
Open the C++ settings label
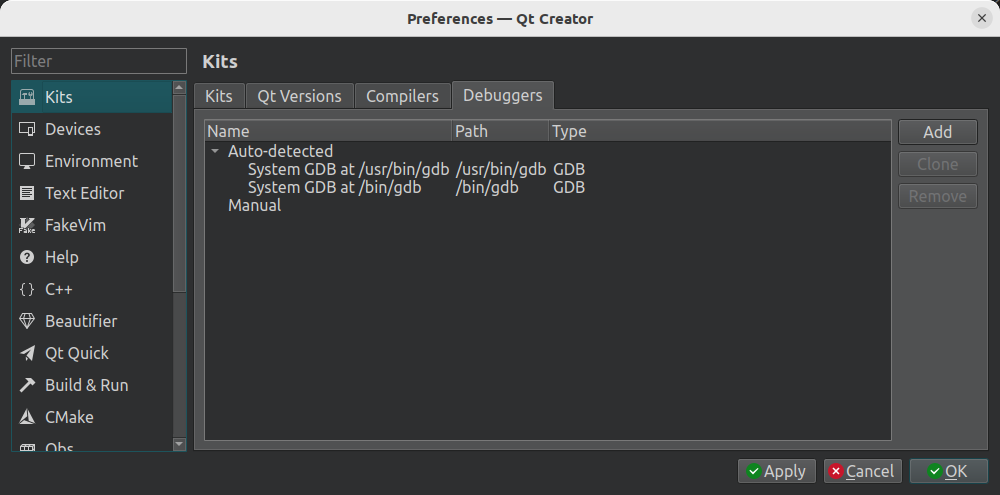pos(59,289)
